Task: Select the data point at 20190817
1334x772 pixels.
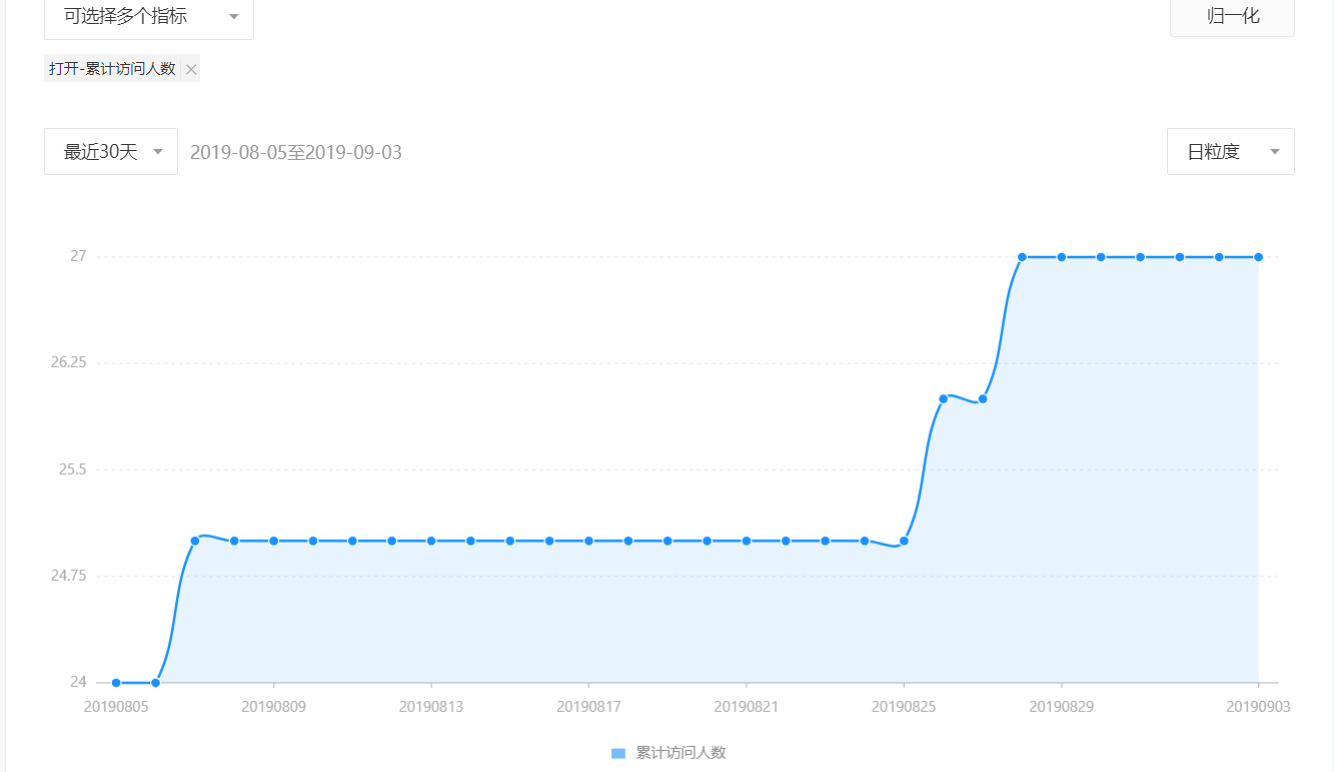Action: 589,541
